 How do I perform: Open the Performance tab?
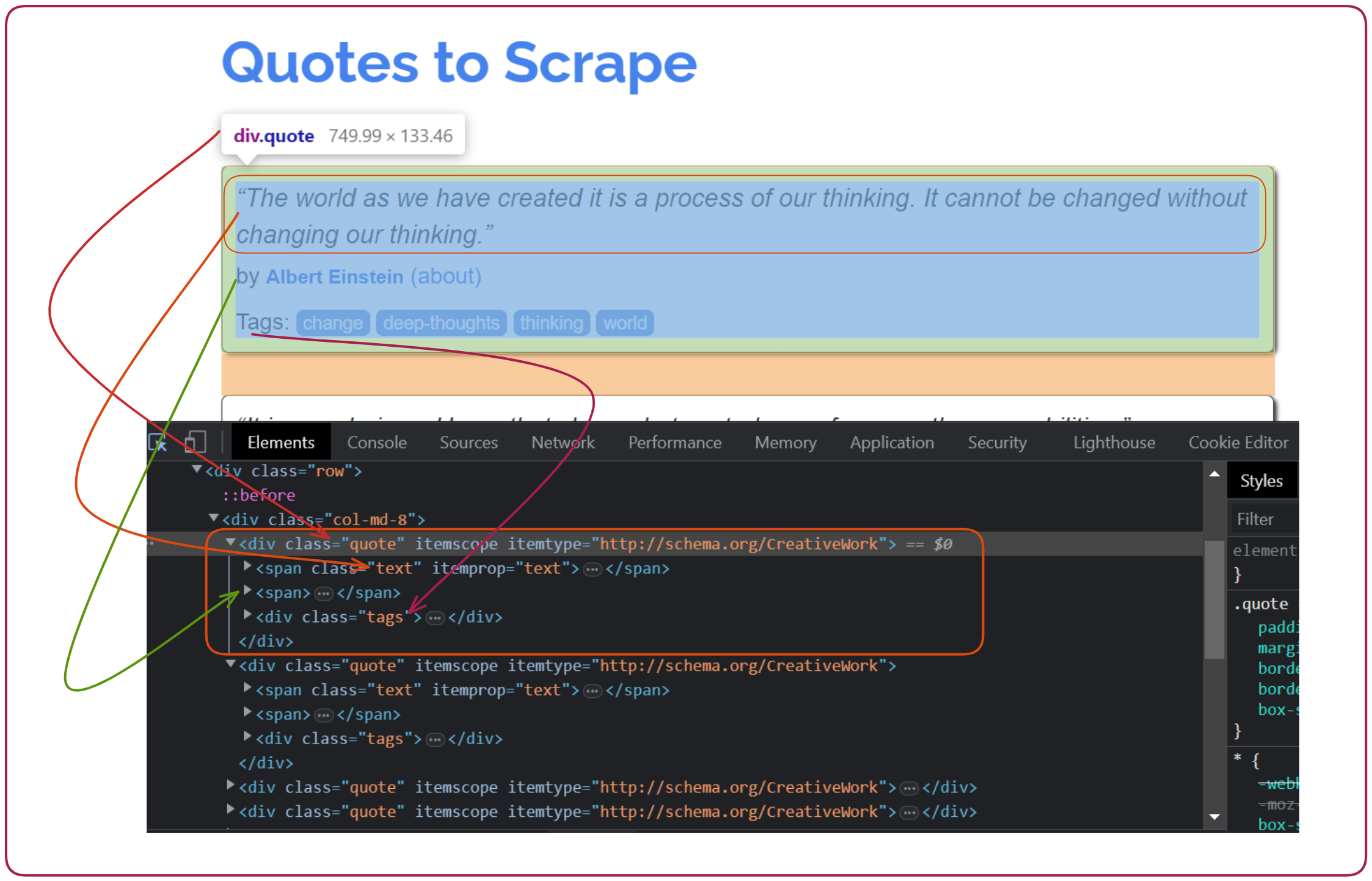675,442
